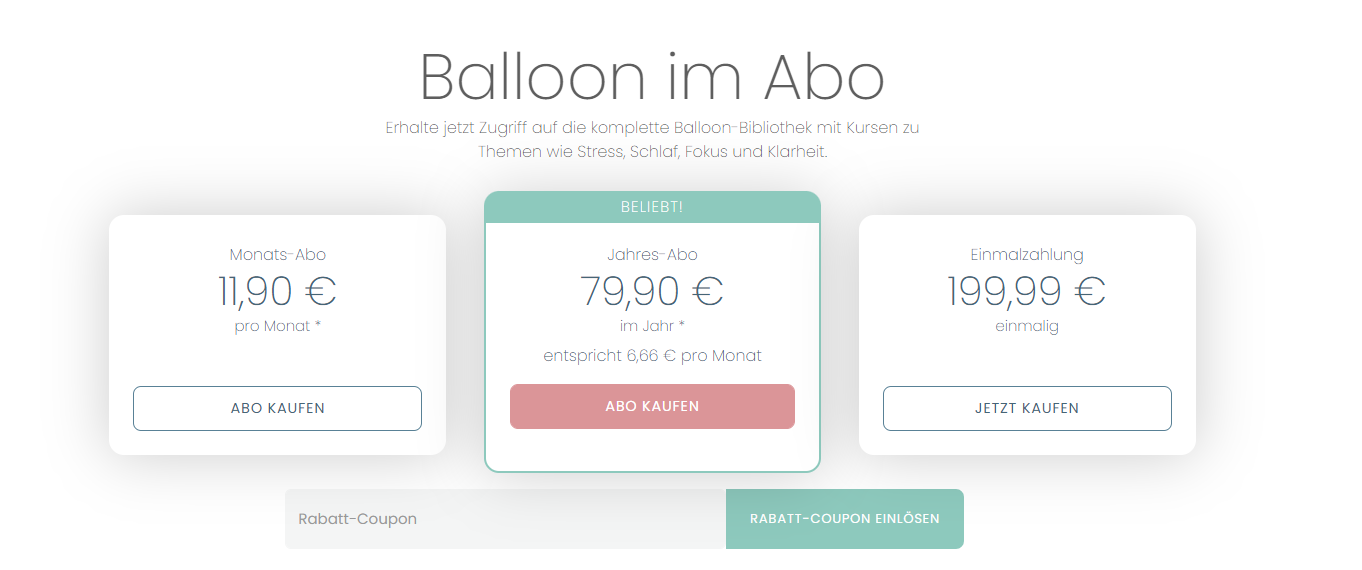The height and width of the screenshot is (570, 1362).
Task: Click the Jahres-Abo plan title
Action: 652,255
